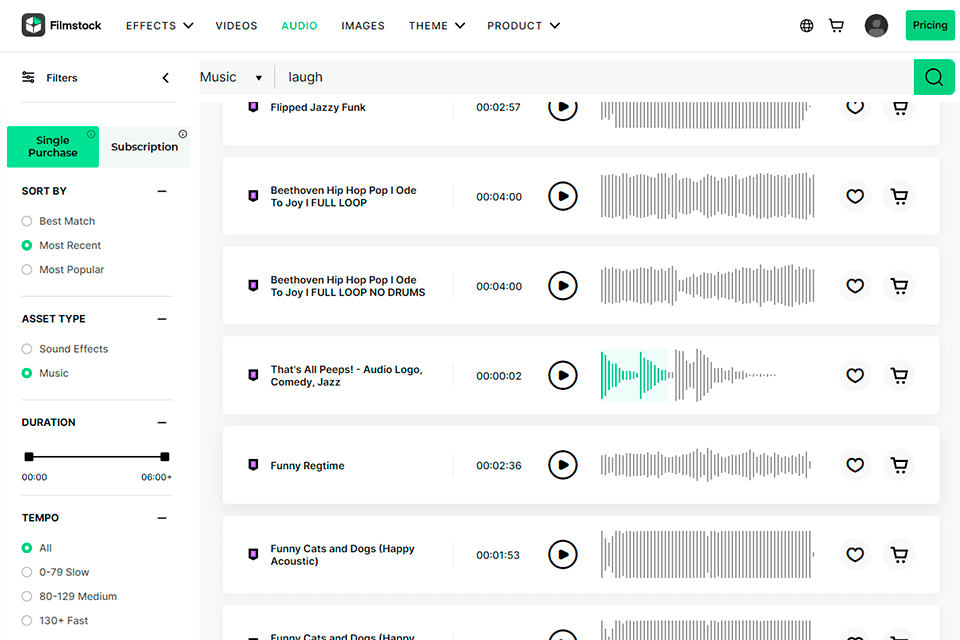The height and width of the screenshot is (640, 960).
Task: Open the Music category dropdown
Action: 231,77
